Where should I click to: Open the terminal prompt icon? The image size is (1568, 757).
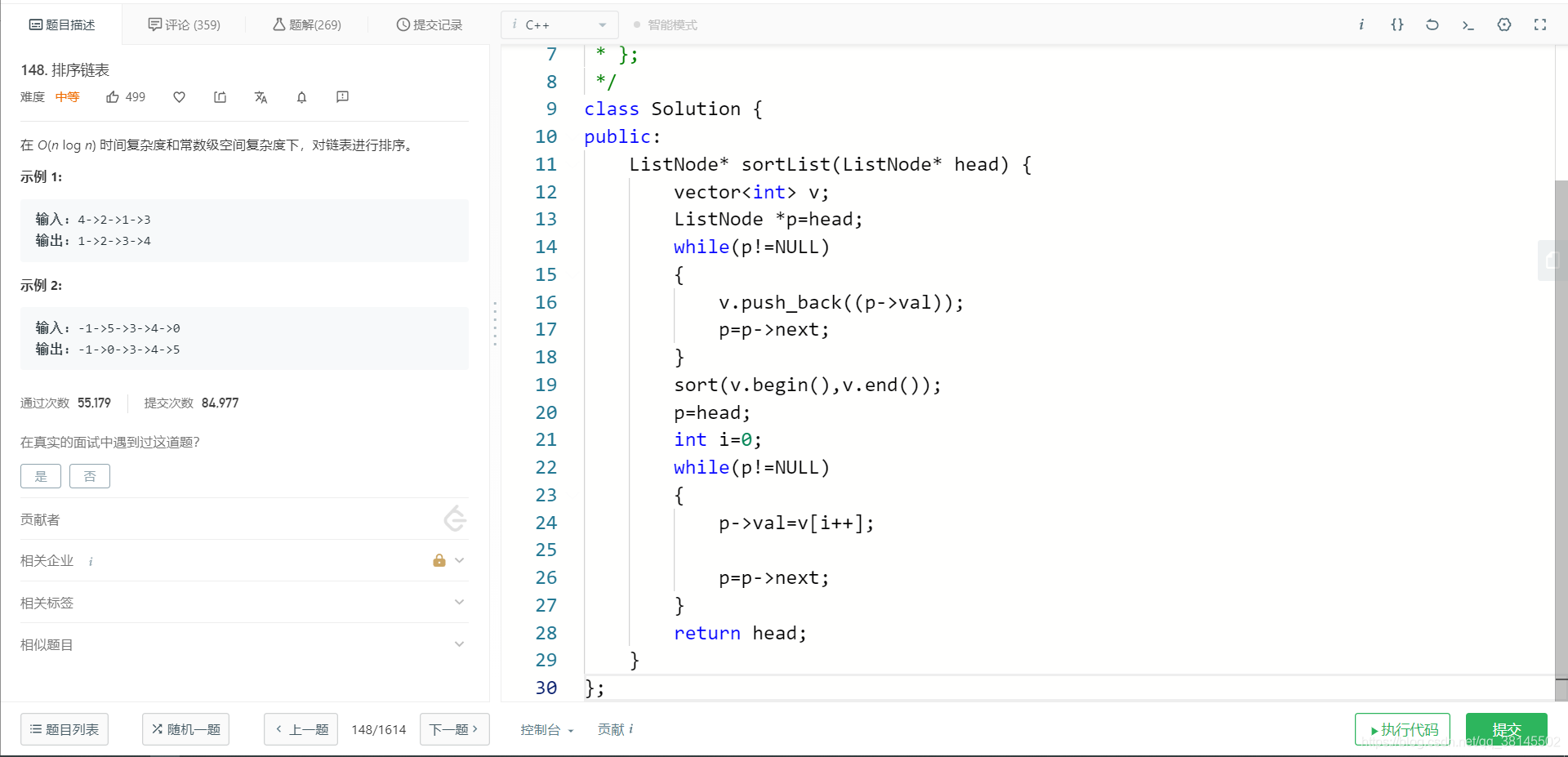coord(1468,24)
